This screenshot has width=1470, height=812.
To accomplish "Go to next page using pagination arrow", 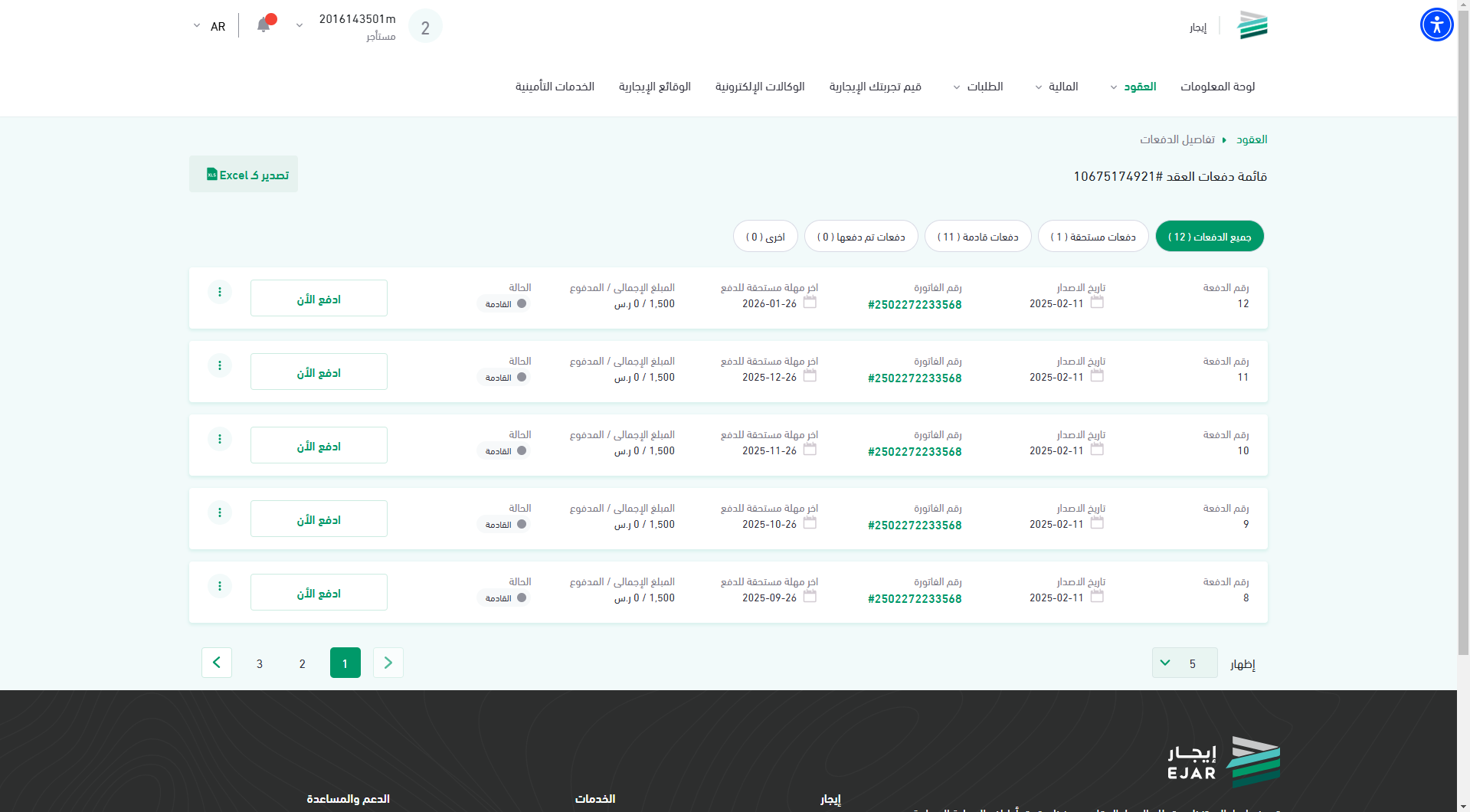I will pyautogui.click(x=217, y=663).
